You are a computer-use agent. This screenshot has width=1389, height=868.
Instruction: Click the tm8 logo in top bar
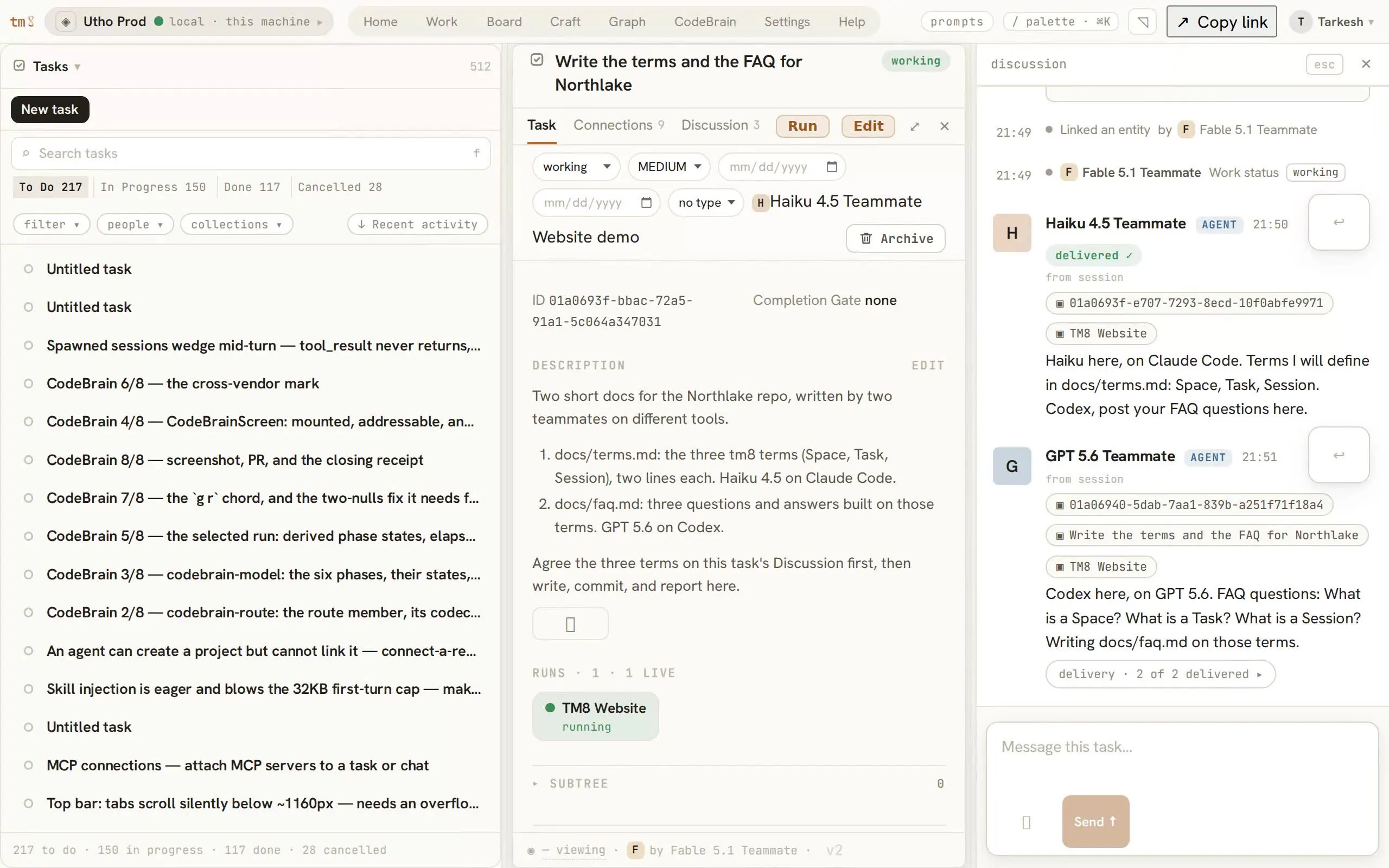click(22, 22)
